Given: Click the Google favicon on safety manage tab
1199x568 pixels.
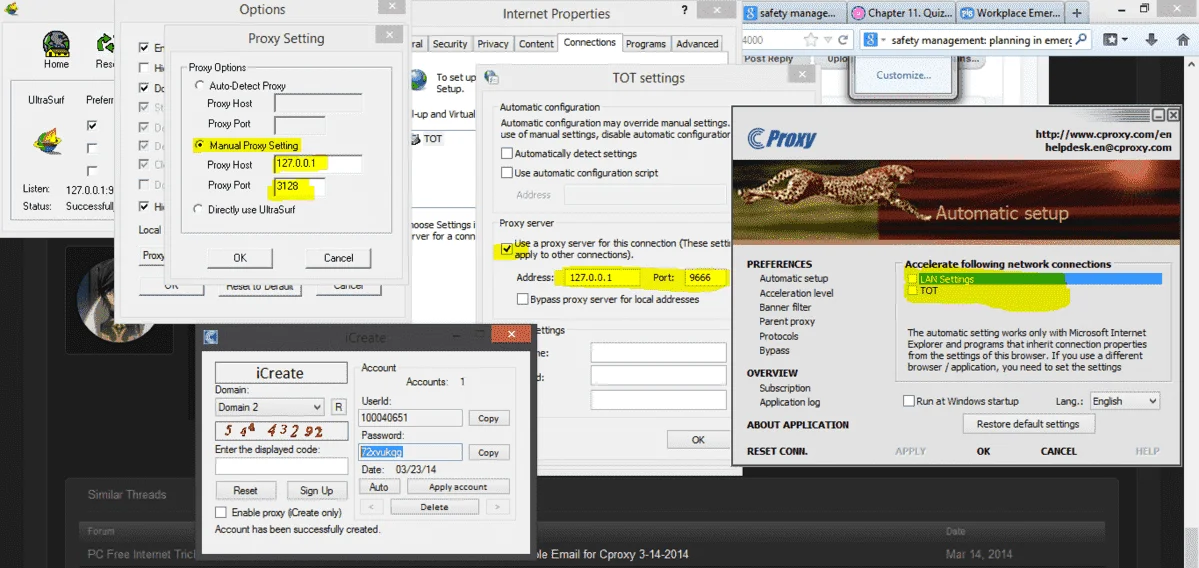Looking at the screenshot, I should tap(752, 13).
